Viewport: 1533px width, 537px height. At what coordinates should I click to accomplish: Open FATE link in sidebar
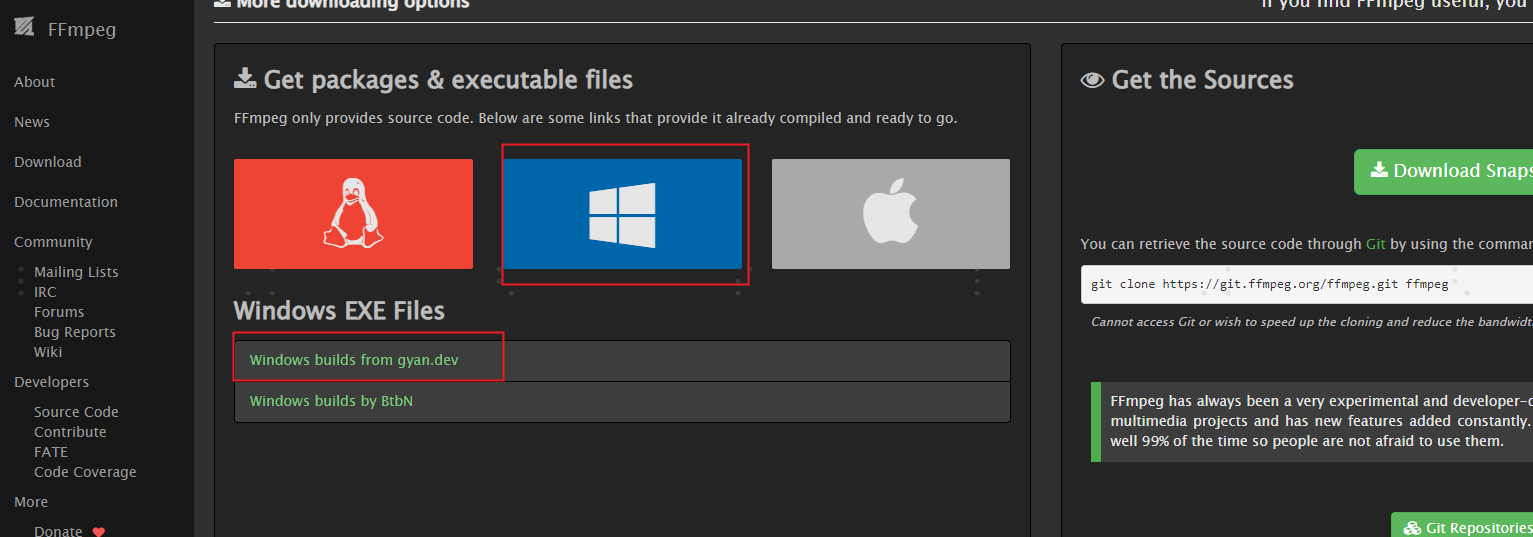click(51, 452)
